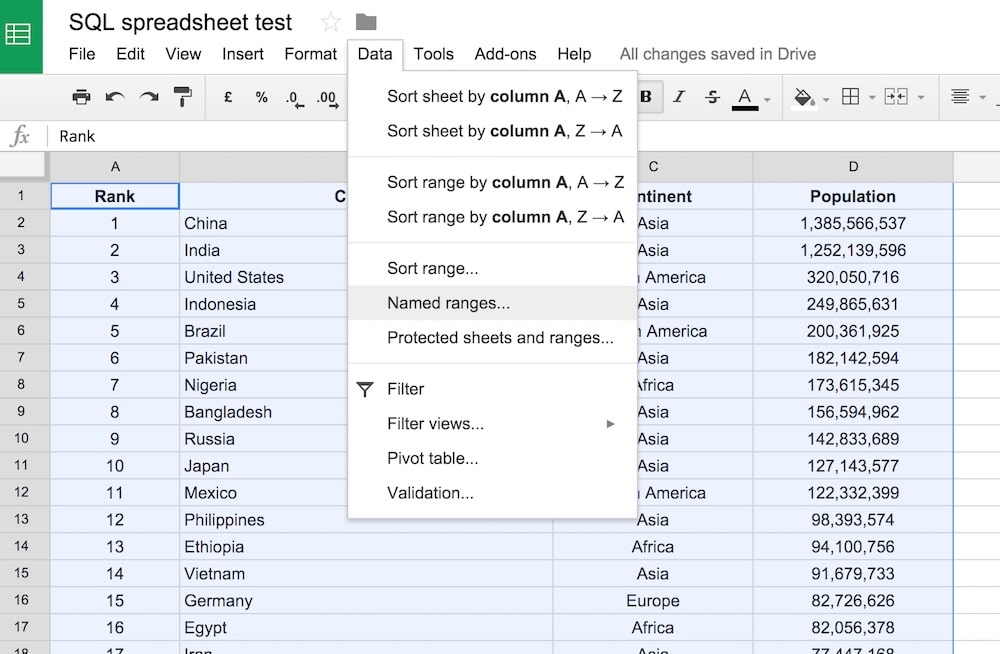The width and height of the screenshot is (1000, 654).
Task: Open the borders style dropdown arrow
Action: 873,97
